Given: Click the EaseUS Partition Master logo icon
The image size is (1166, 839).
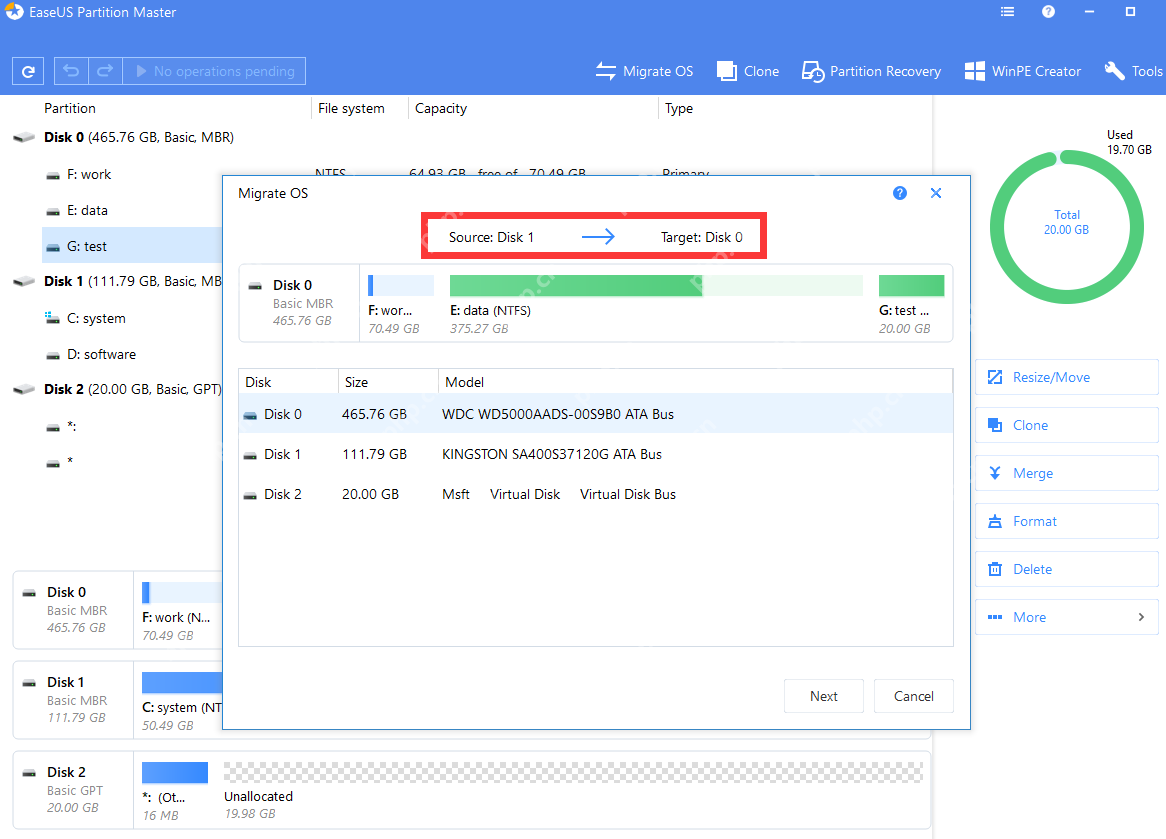Looking at the screenshot, I should coord(14,12).
